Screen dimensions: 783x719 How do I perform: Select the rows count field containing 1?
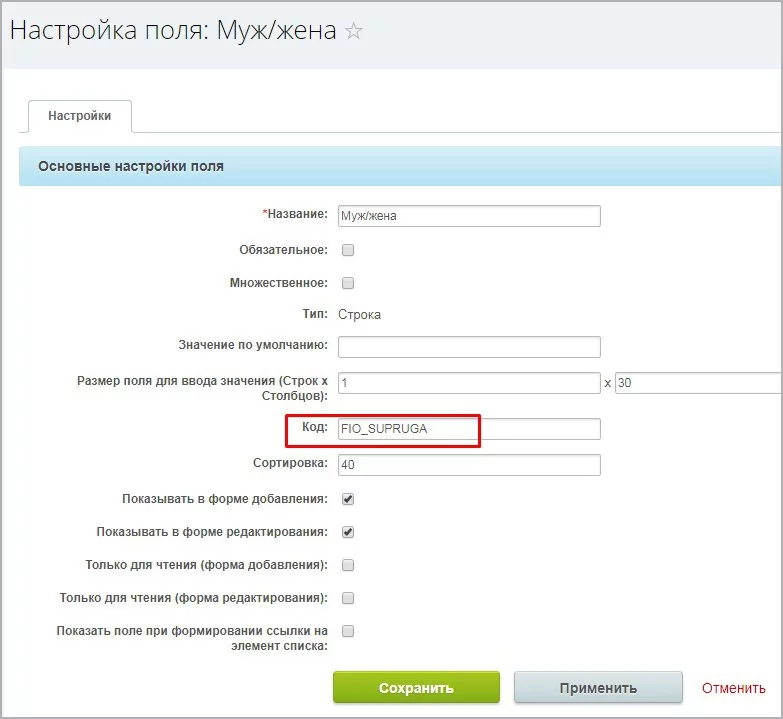click(468, 383)
